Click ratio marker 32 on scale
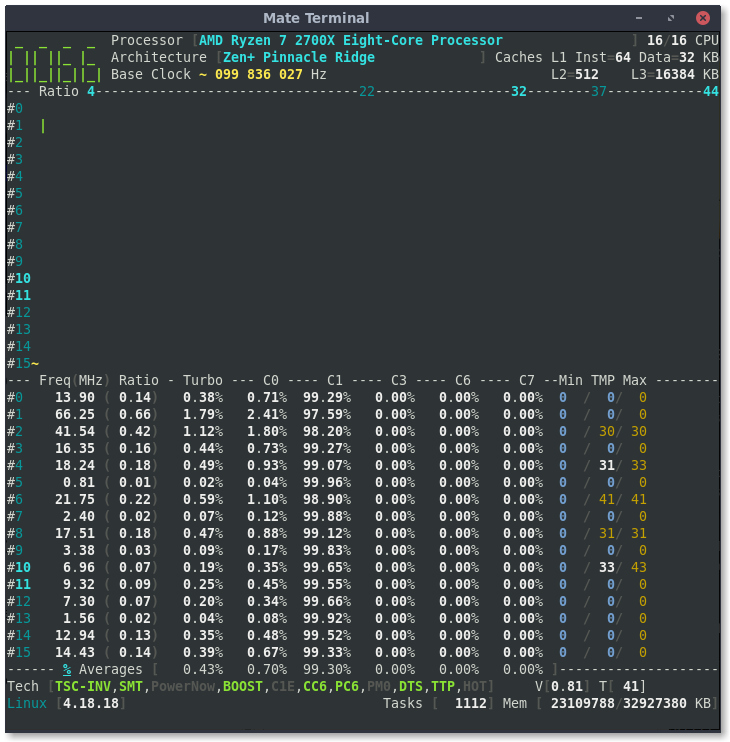730x742 pixels. point(519,91)
